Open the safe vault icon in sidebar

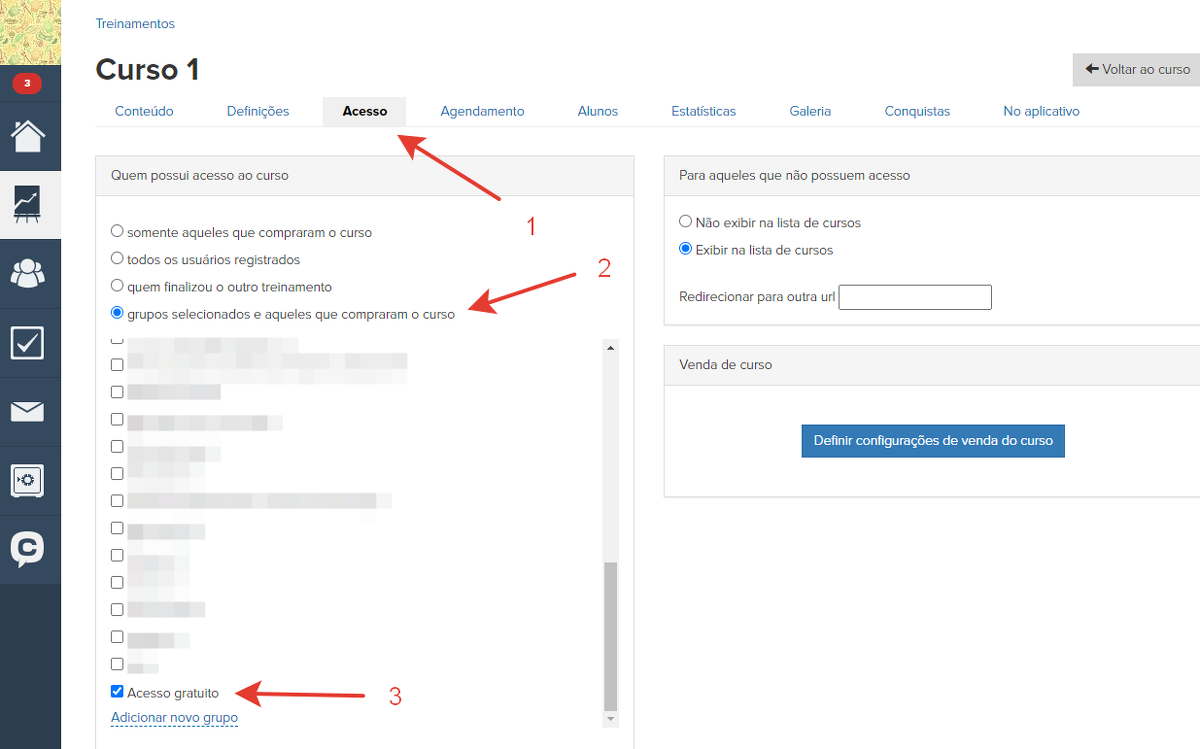pyautogui.click(x=28, y=480)
